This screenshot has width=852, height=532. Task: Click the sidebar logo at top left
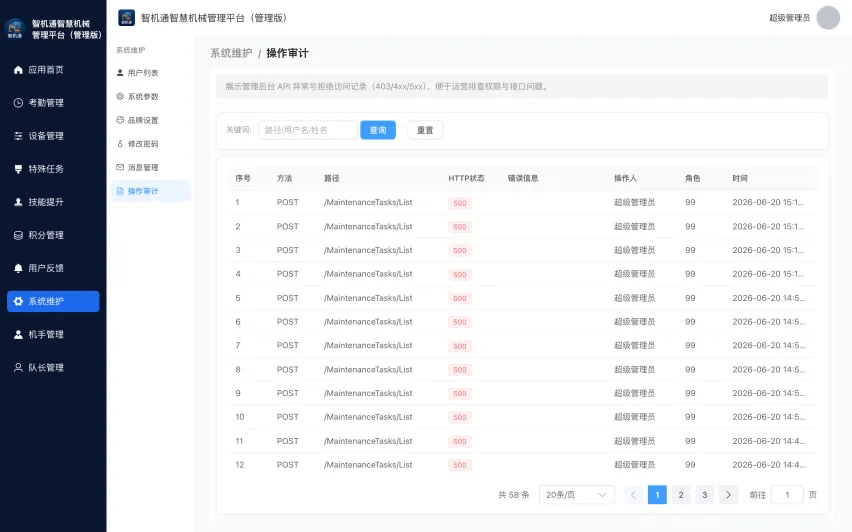click(15, 29)
